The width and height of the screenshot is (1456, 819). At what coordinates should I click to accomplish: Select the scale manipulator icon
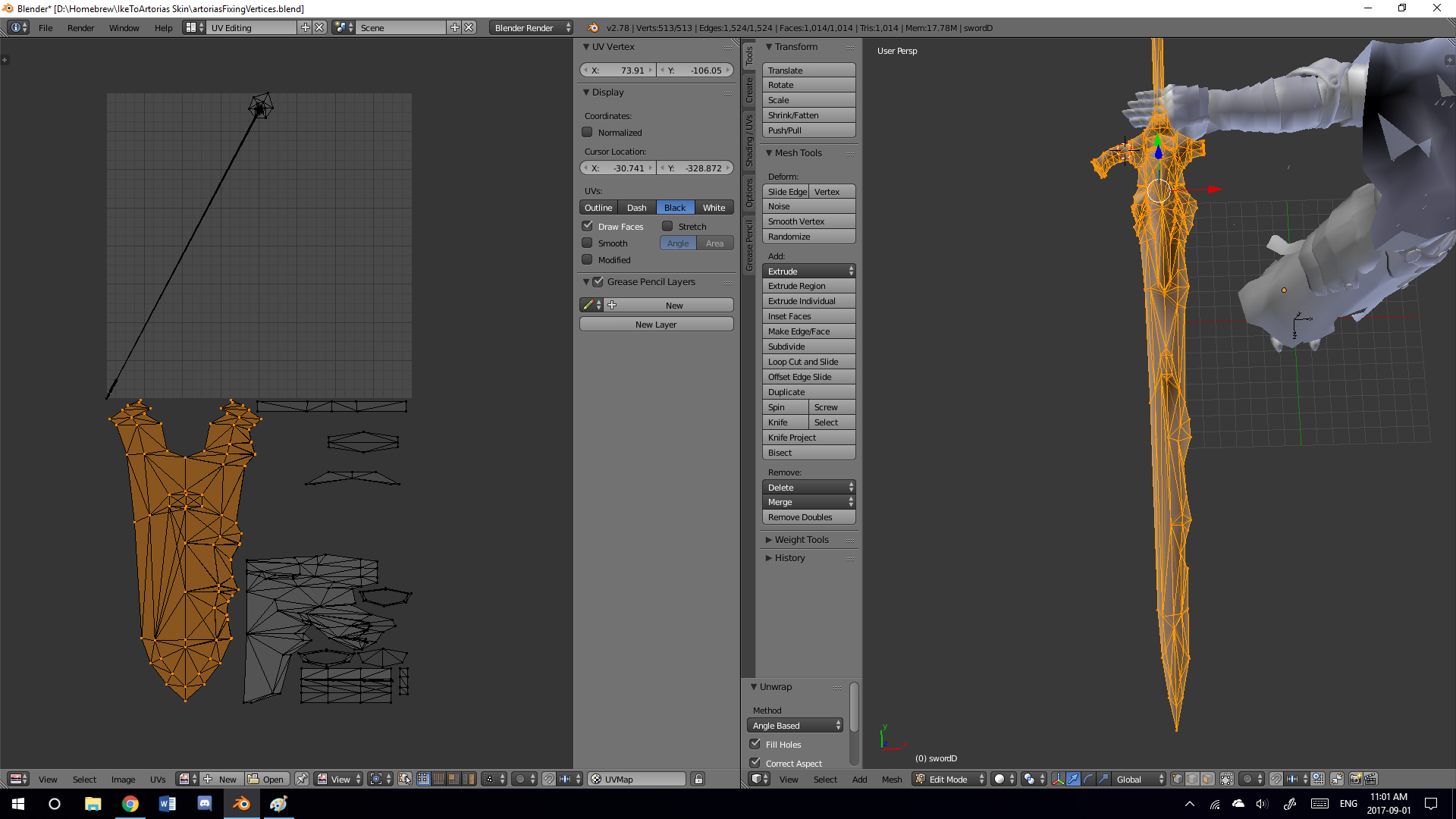click(x=1103, y=779)
